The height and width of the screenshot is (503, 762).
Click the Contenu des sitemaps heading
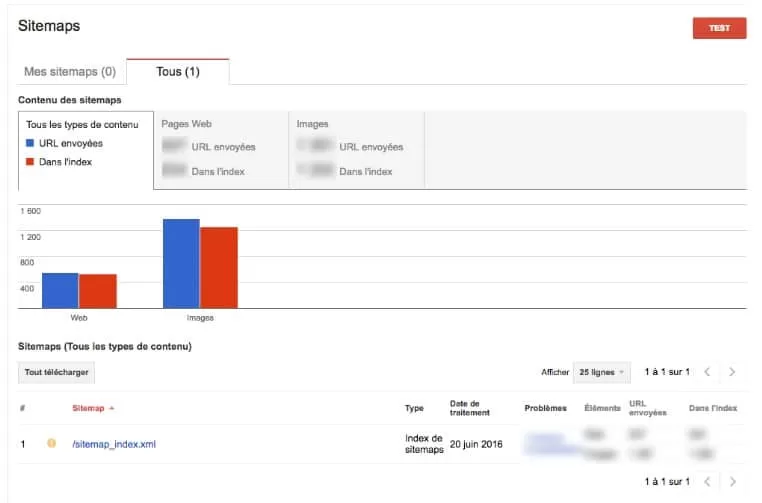click(x=69, y=100)
